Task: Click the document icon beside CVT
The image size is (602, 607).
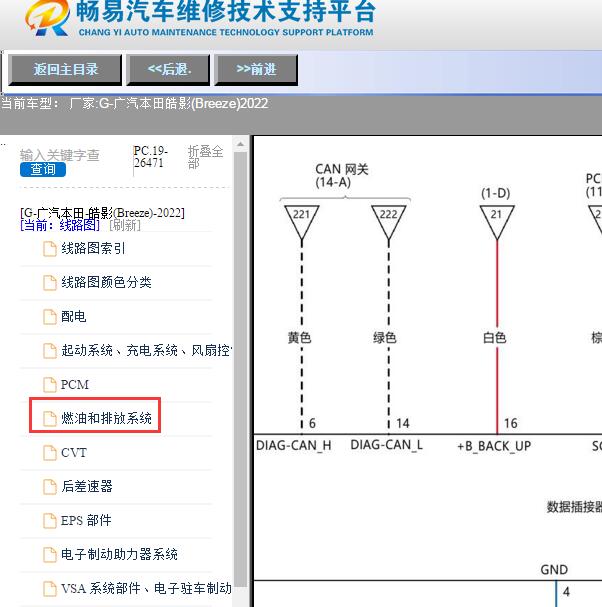Action: [50, 453]
